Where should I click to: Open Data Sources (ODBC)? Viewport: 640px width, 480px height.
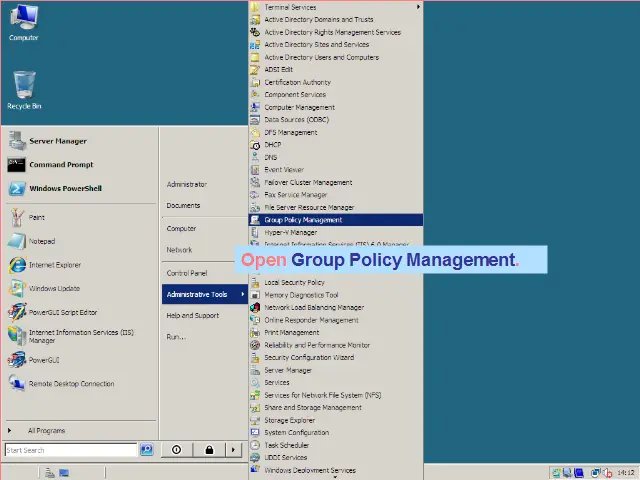336,120
